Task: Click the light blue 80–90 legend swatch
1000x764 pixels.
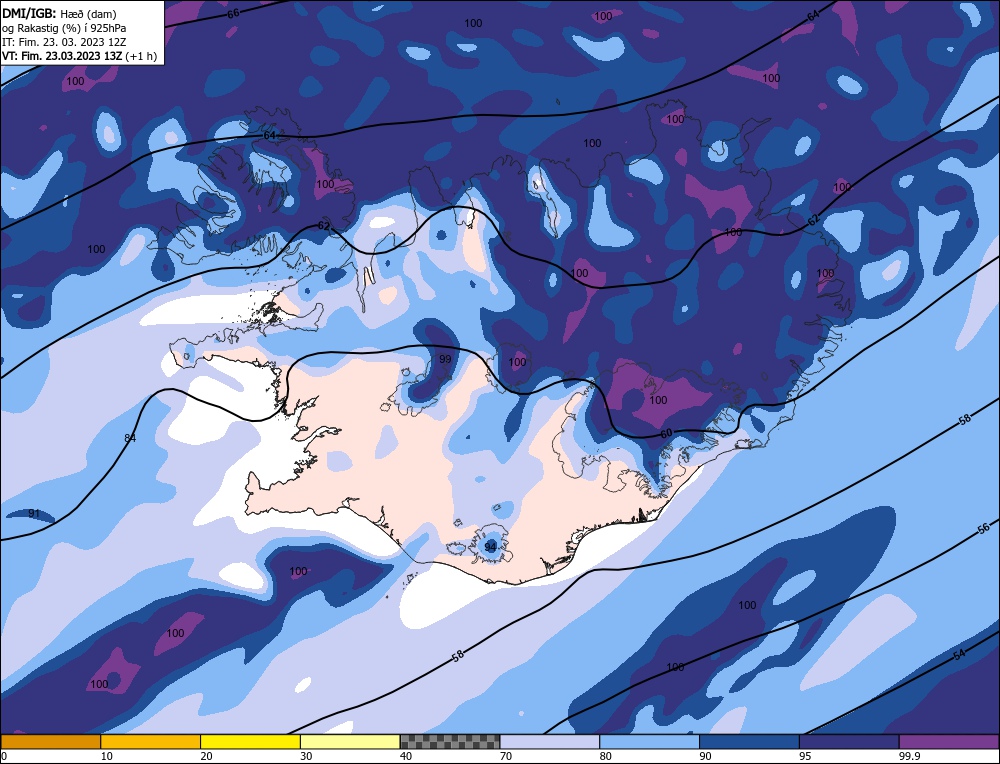Action: pyautogui.click(x=650, y=742)
